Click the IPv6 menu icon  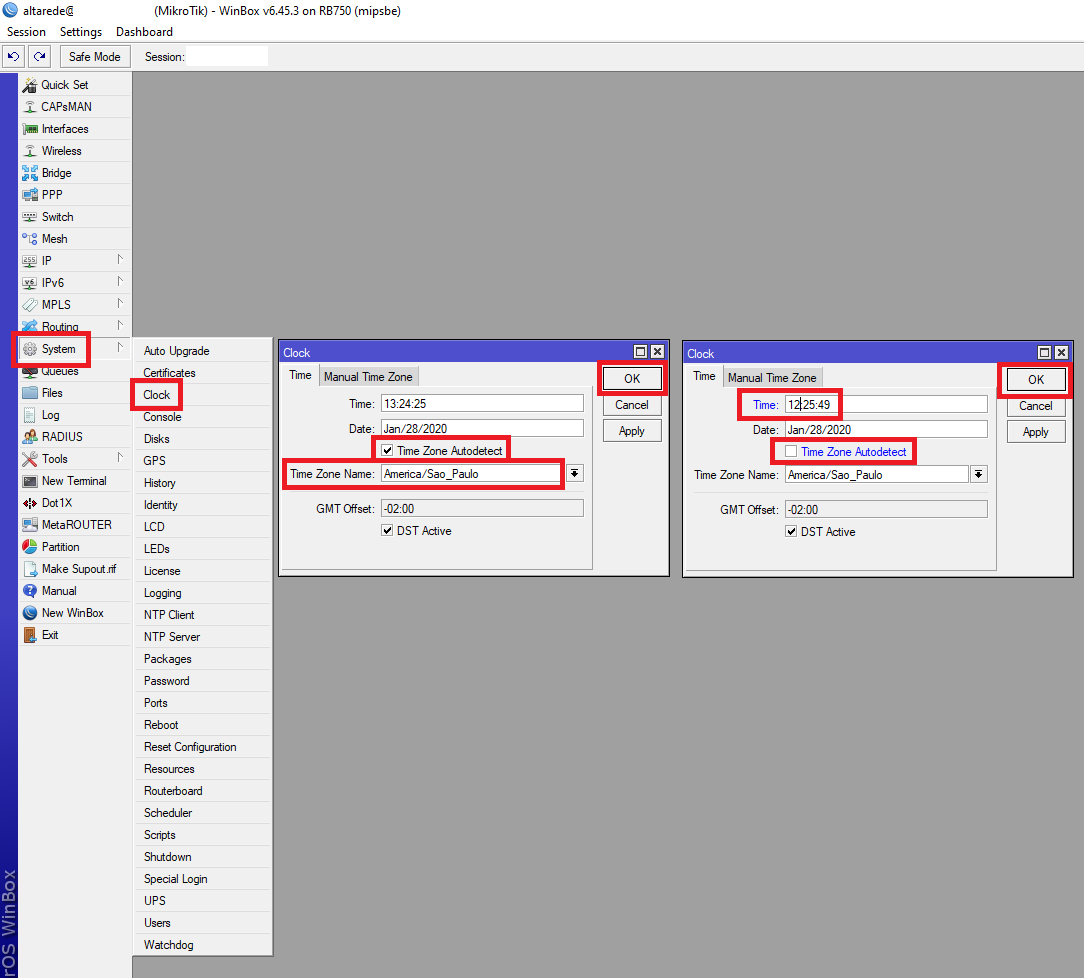(x=30, y=283)
